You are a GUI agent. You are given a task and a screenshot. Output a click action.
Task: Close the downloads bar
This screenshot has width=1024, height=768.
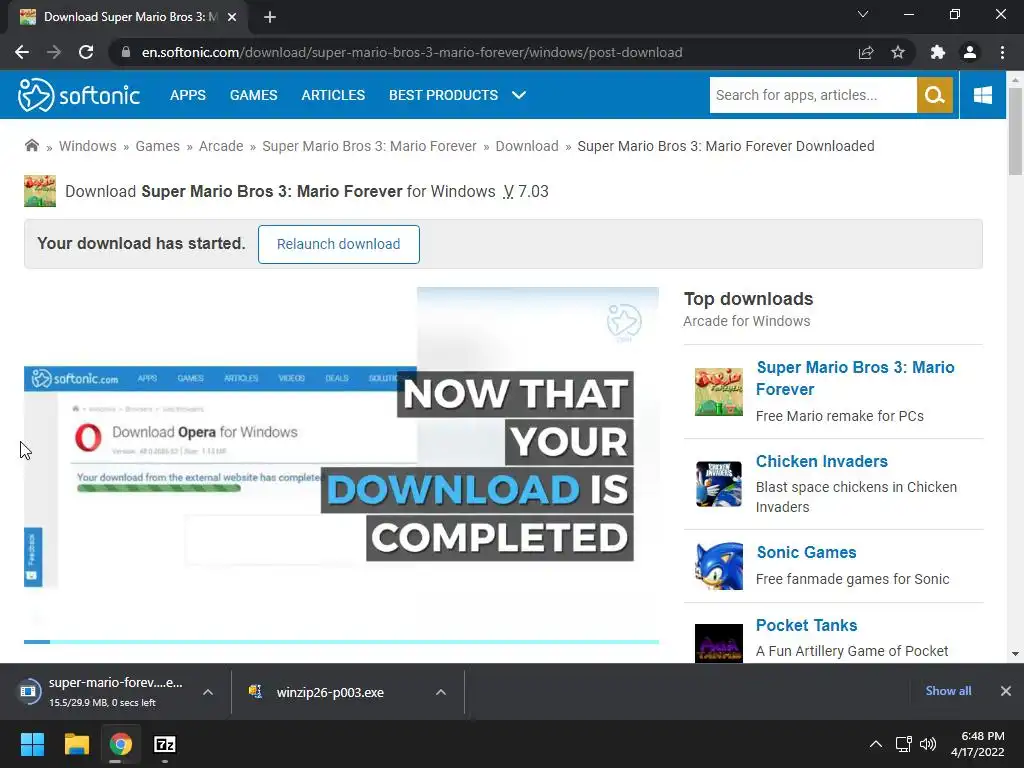[x=1006, y=691]
